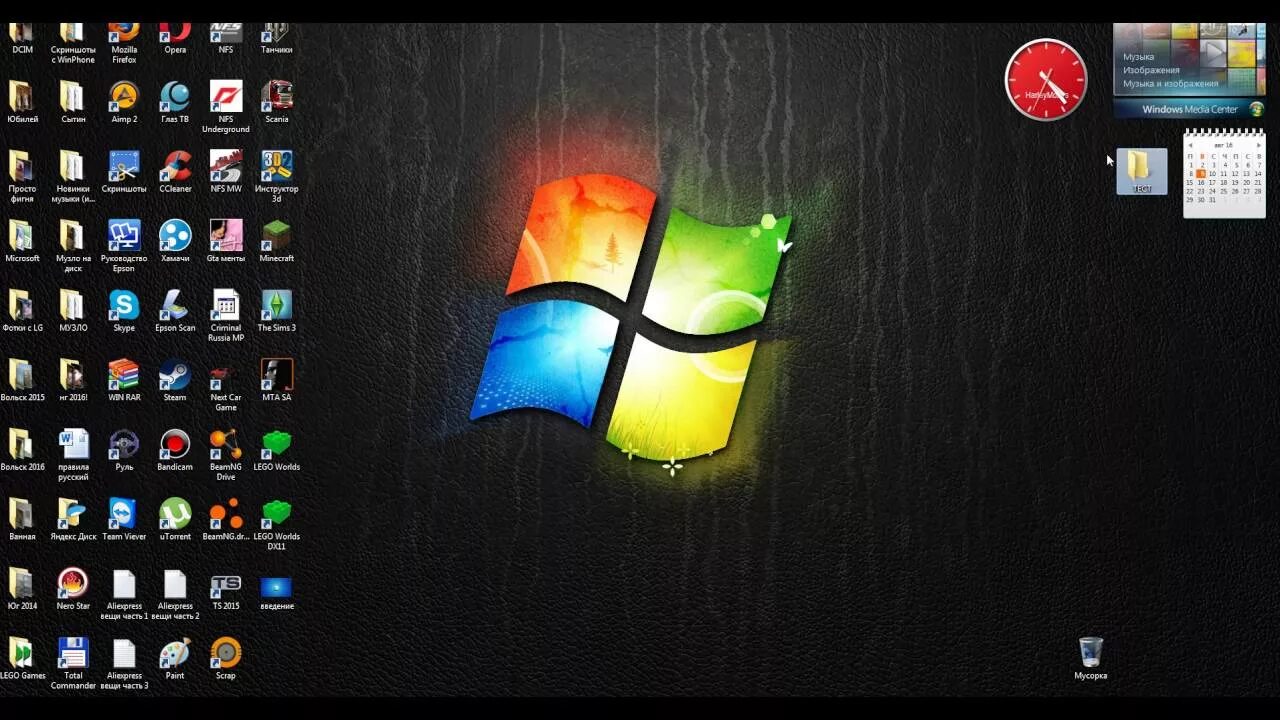
Task: Open the TS 2015 shortcut
Action: (x=226, y=588)
